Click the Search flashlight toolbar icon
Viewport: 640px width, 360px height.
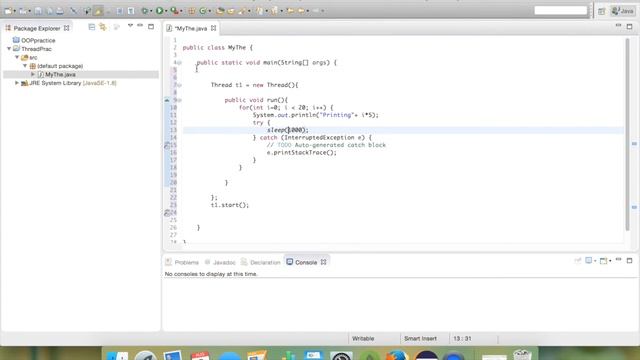click(242, 11)
